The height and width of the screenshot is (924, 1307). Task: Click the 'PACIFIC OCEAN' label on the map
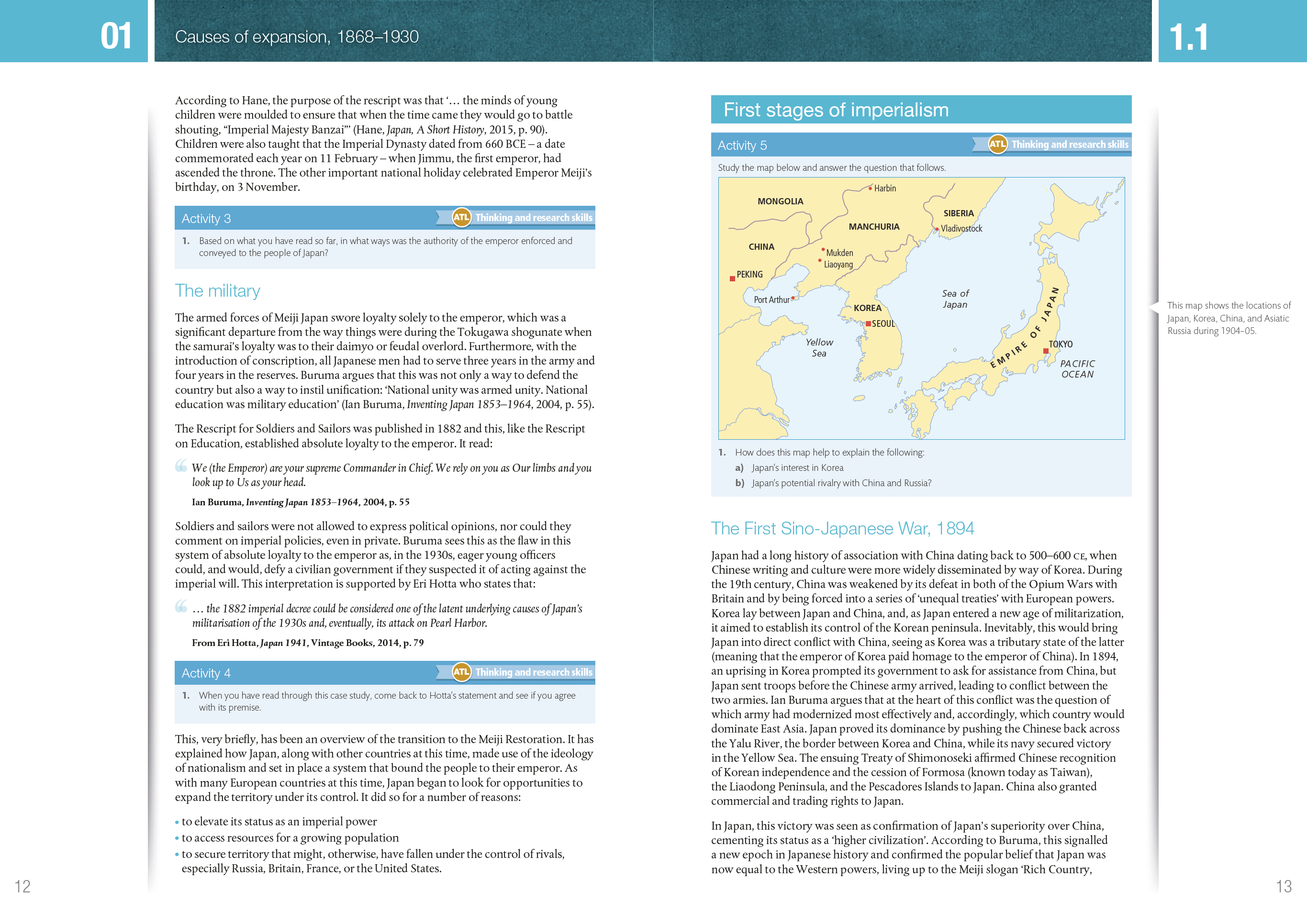click(x=1077, y=369)
